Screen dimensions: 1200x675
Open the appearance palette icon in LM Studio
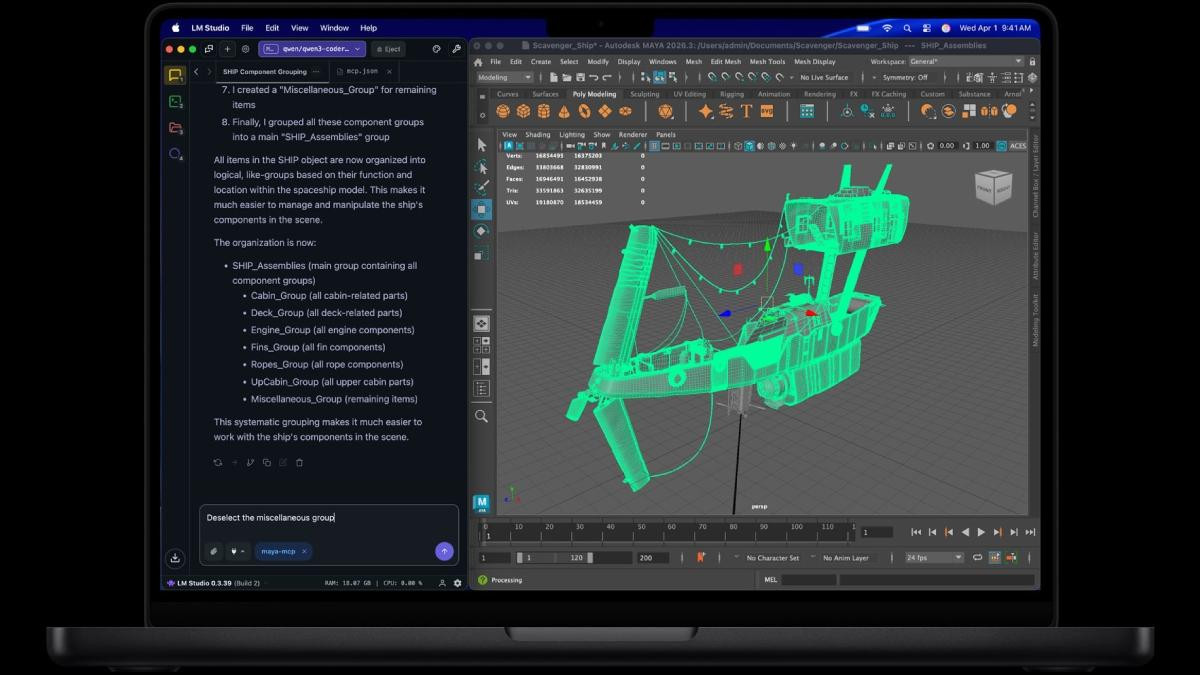coord(437,48)
